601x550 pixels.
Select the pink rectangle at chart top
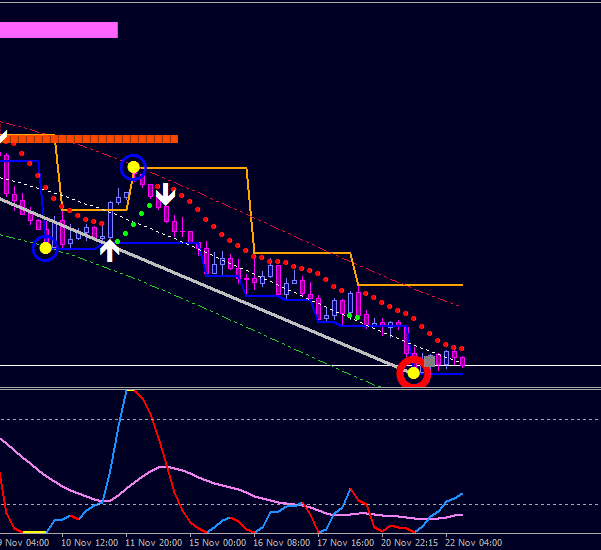click(59, 30)
